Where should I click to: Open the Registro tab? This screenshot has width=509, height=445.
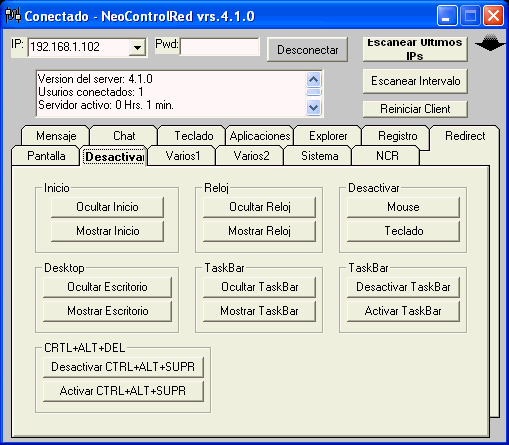tap(397, 136)
